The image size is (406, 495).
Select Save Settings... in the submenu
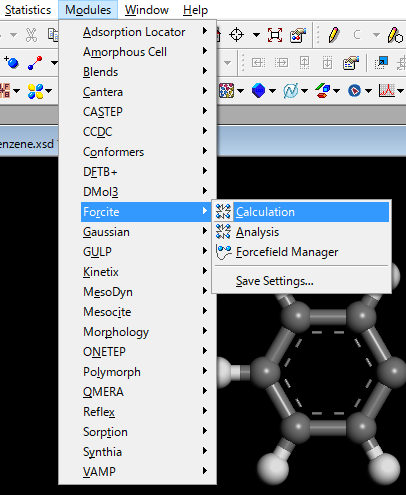[x=301, y=281]
